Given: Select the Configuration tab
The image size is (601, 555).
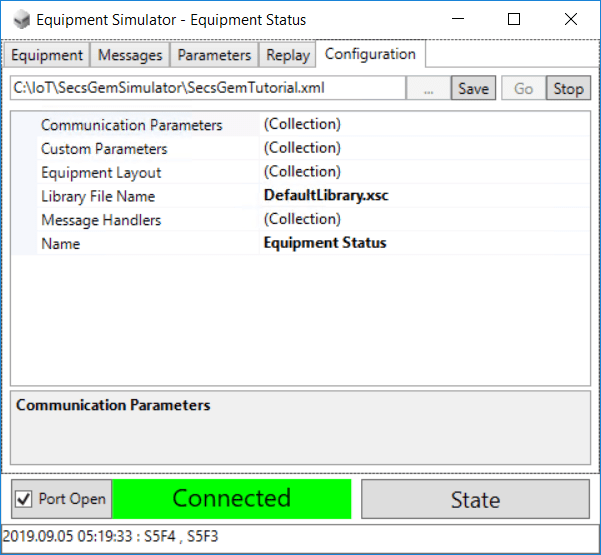Looking at the screenshot, I should click(370, 54).
